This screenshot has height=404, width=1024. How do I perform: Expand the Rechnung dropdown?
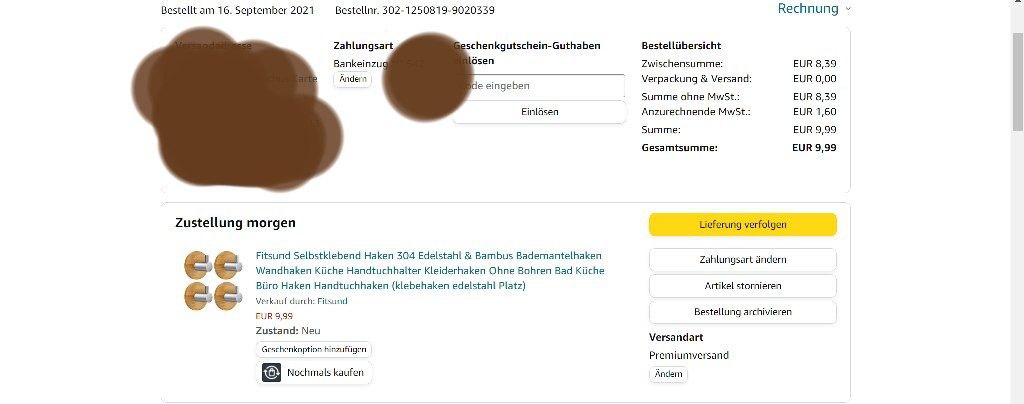click(x=814, y=8)
